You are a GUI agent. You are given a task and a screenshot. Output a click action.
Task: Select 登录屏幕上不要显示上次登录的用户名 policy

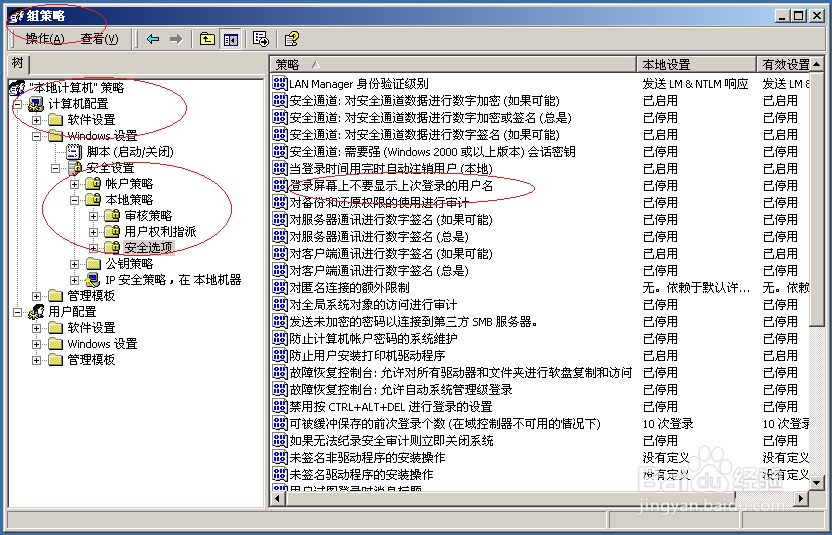[x=391, y=186]
